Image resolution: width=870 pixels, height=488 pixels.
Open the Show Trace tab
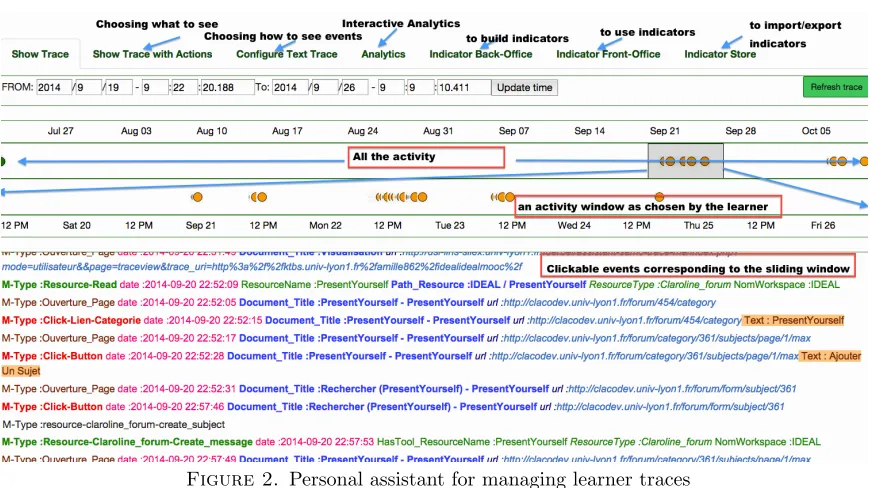[x=40, y=54]
